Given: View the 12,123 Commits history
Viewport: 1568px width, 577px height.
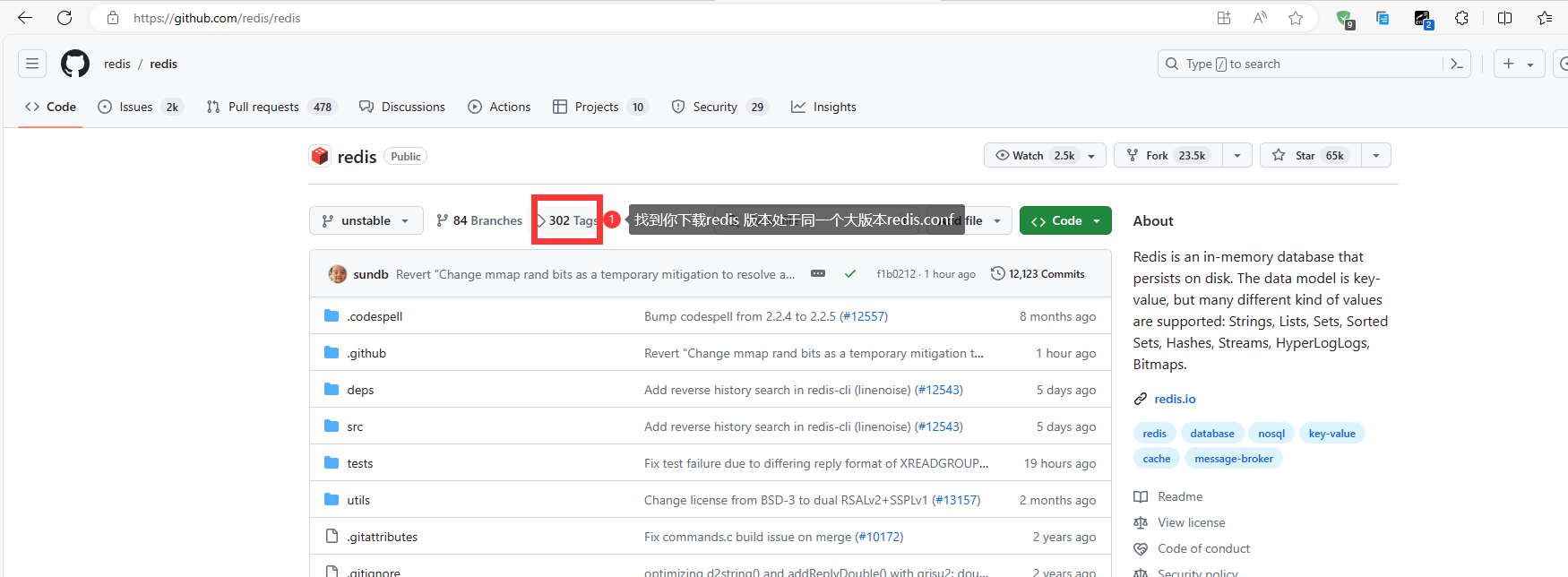Looking at the screenshot, I should pyautogui.click(x=1038, y=274).
